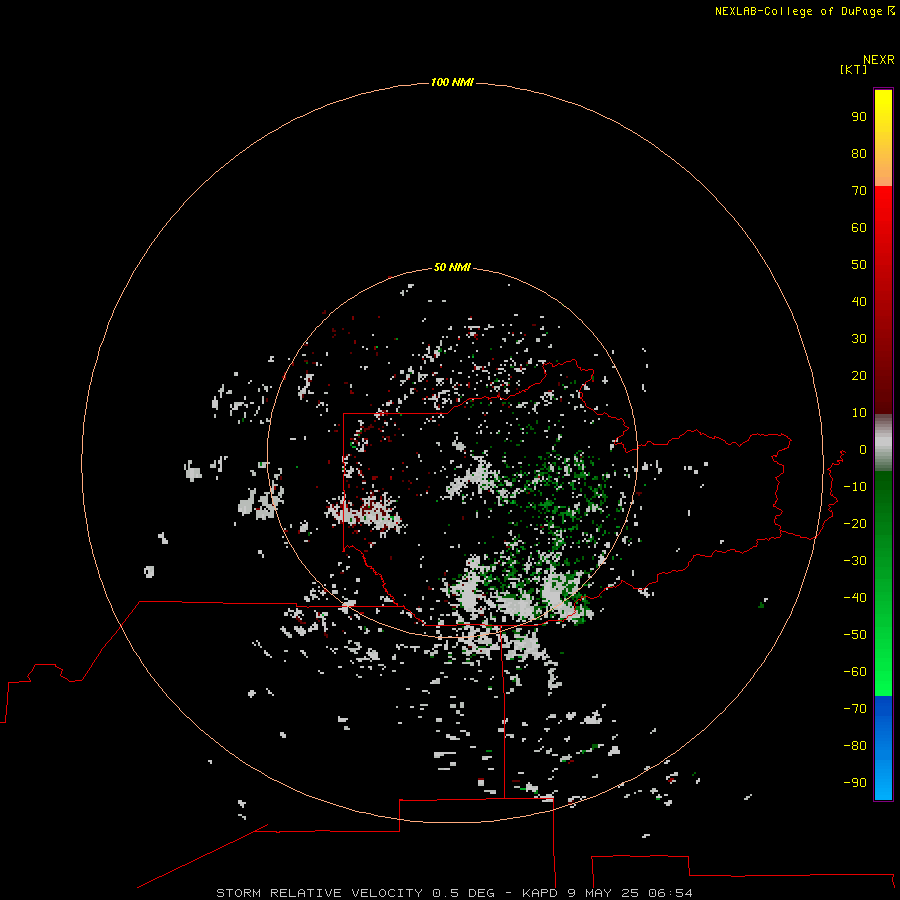
Task: Click the -80 value on the velocity scale
Action: [855, 746]
